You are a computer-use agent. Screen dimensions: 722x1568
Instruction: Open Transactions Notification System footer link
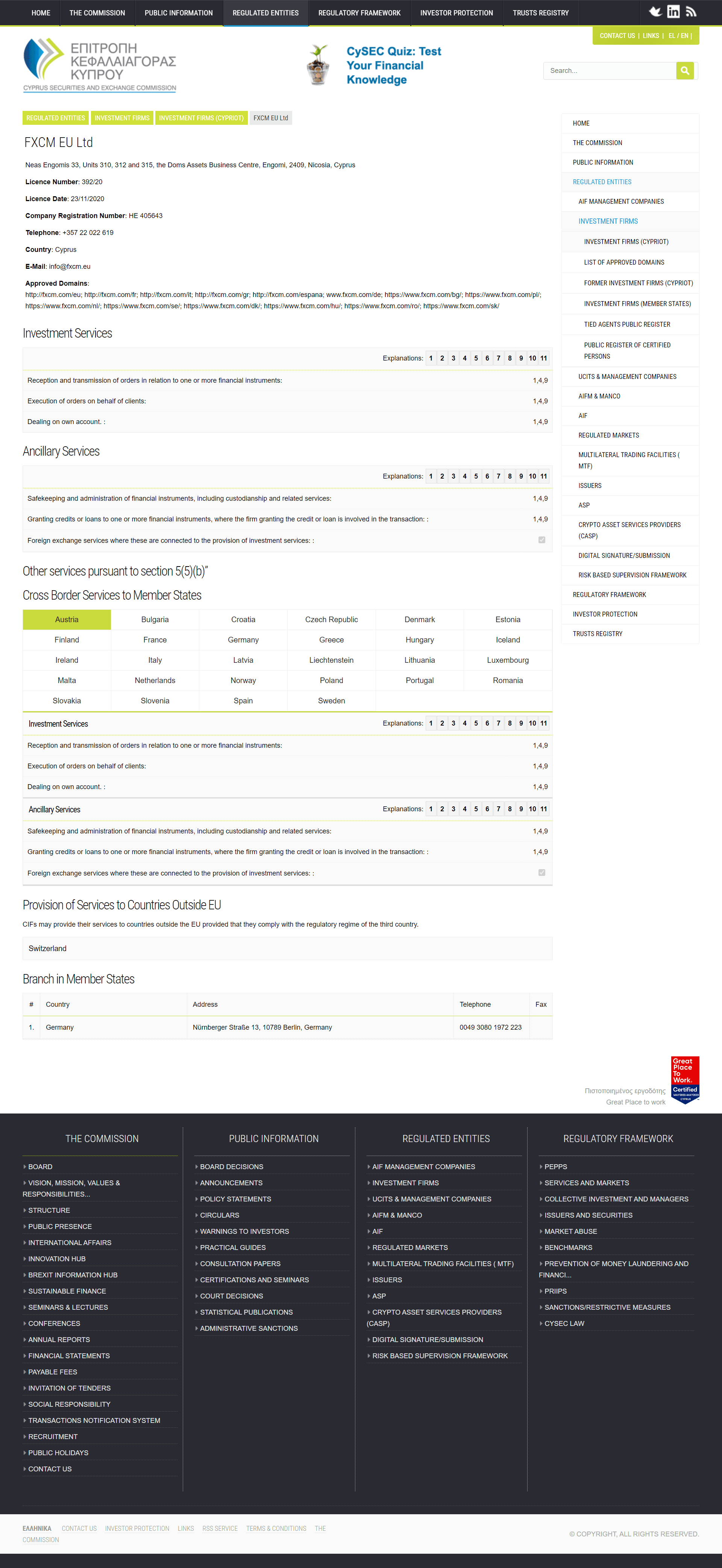click(x=94, y=1420)
